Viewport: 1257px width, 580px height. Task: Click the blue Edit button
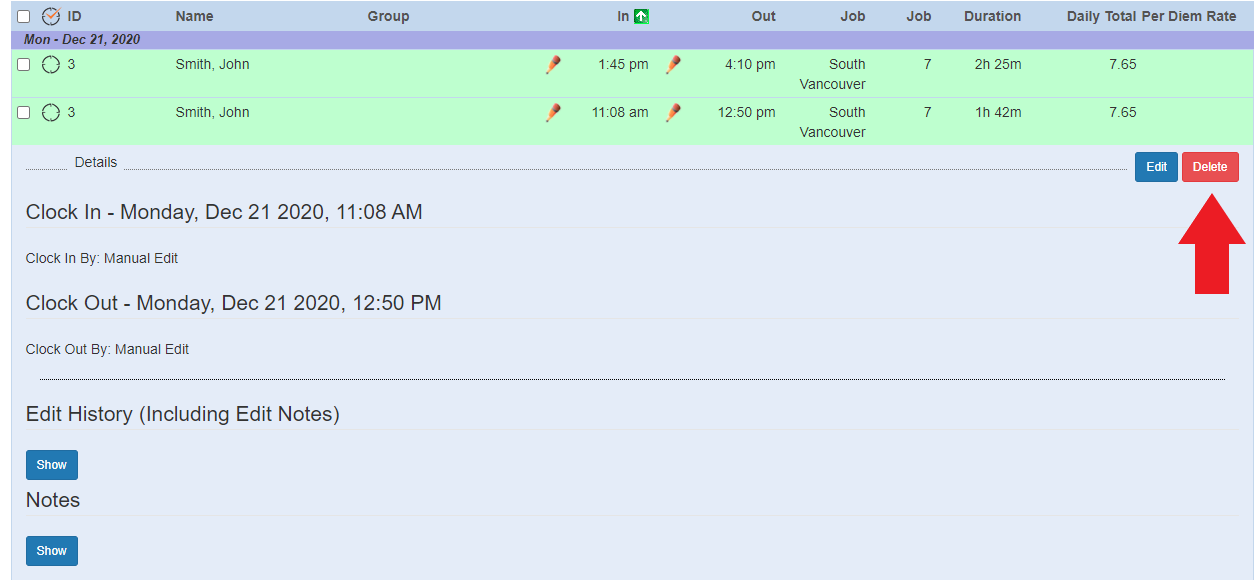click(x=1156, y=167)
